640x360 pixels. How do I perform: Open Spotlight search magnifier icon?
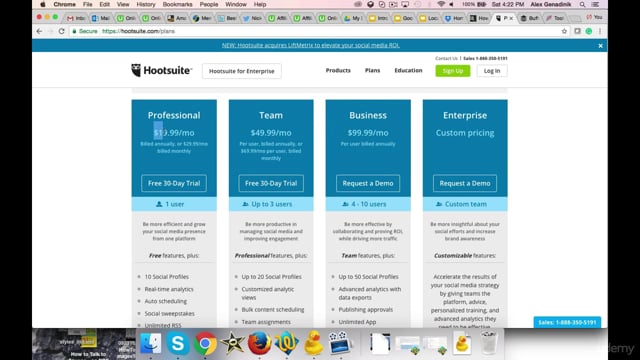(582, 4)
